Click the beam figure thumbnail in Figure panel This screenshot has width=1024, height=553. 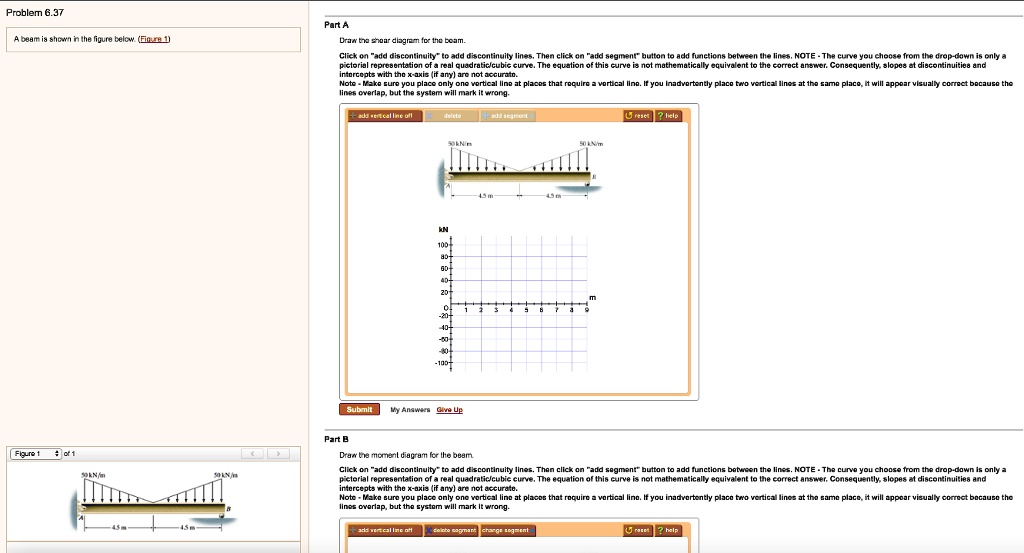point(154,501)
